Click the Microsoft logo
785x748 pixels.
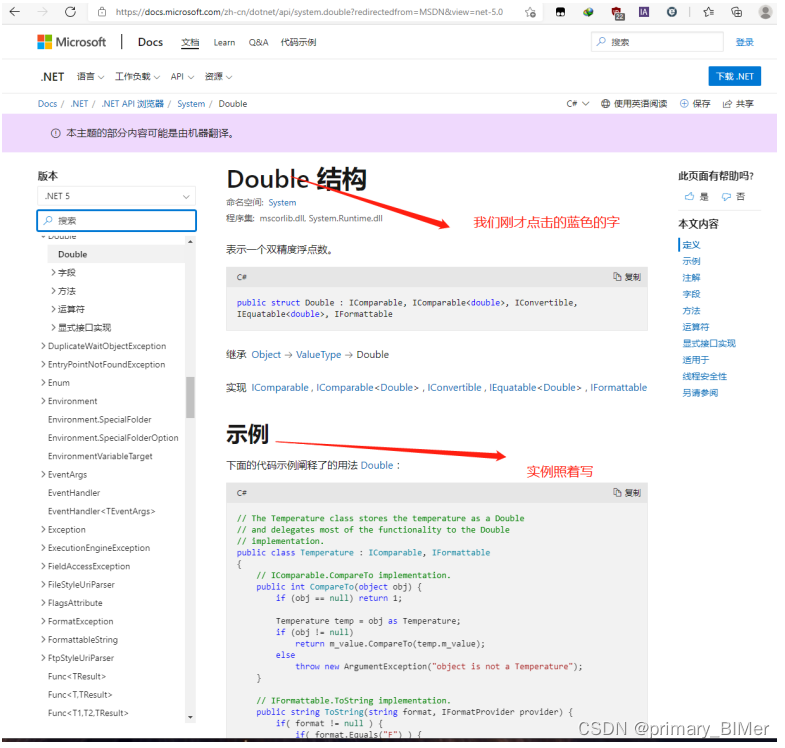[72, 42]
